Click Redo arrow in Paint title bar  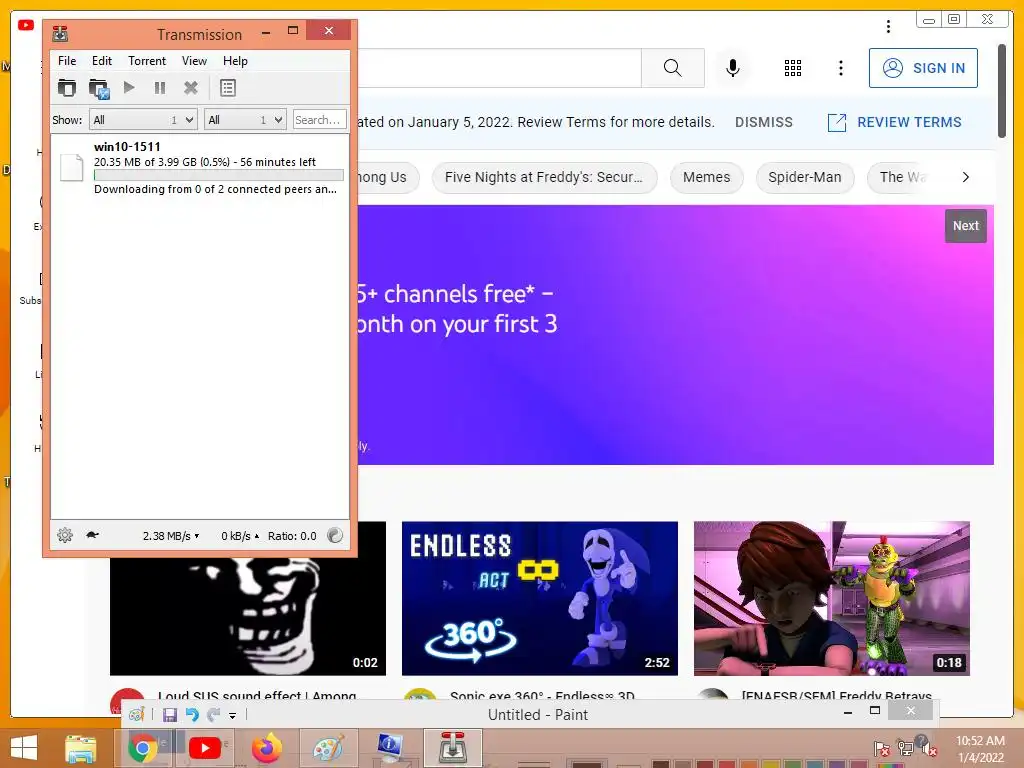click(x=213, y=715)
